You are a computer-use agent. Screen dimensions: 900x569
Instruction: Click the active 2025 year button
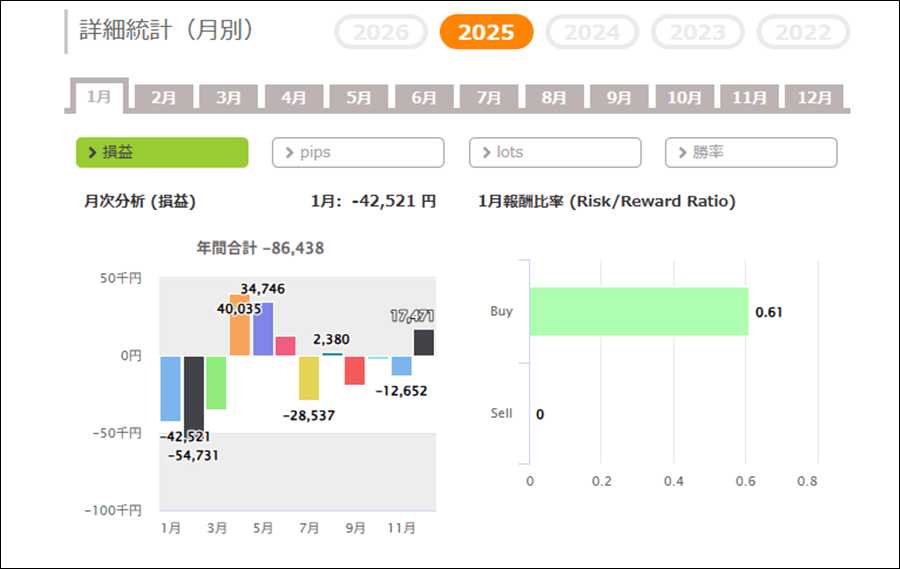(x=487, y=32)
